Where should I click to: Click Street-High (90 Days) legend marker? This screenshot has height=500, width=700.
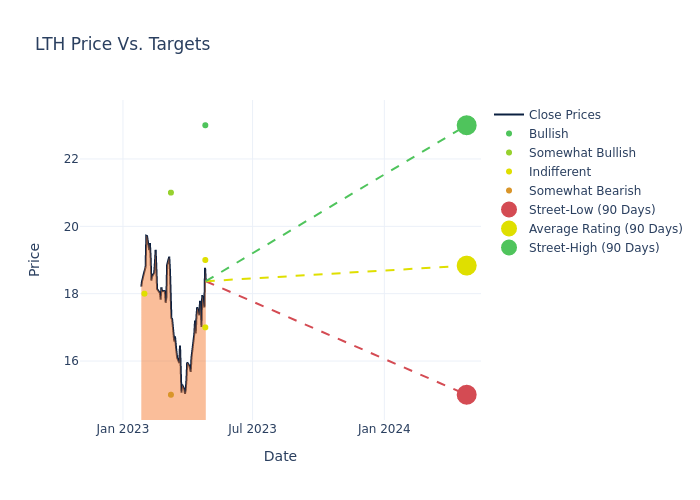pos(509,248)
